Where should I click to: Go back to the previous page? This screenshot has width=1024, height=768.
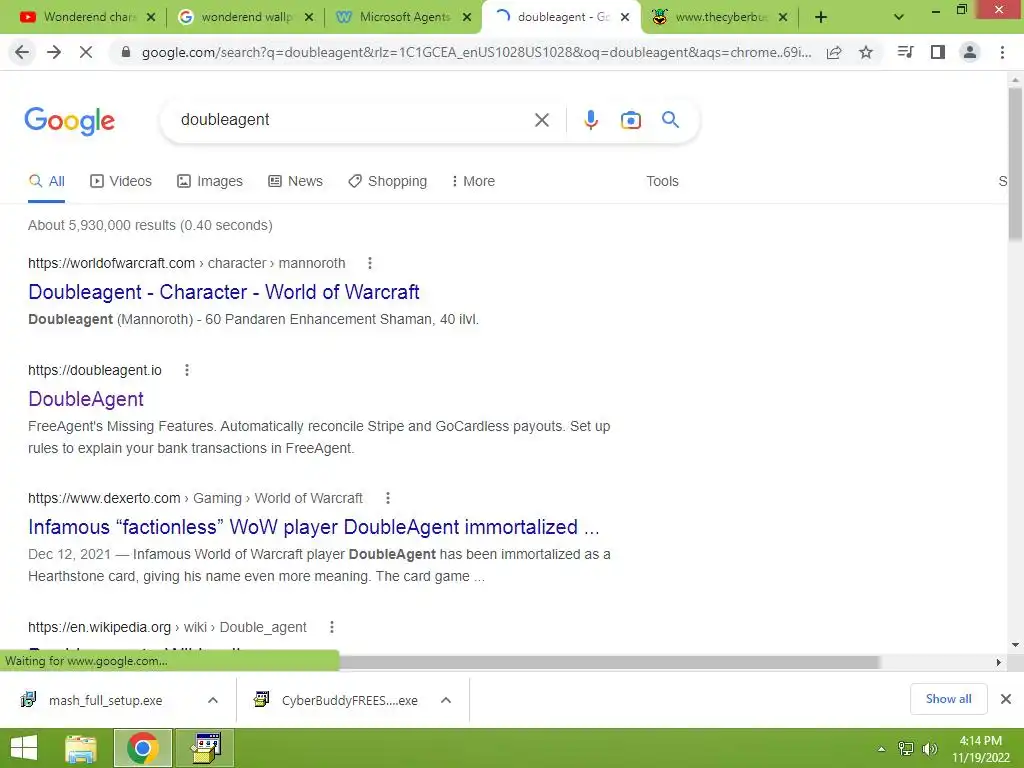22,52
